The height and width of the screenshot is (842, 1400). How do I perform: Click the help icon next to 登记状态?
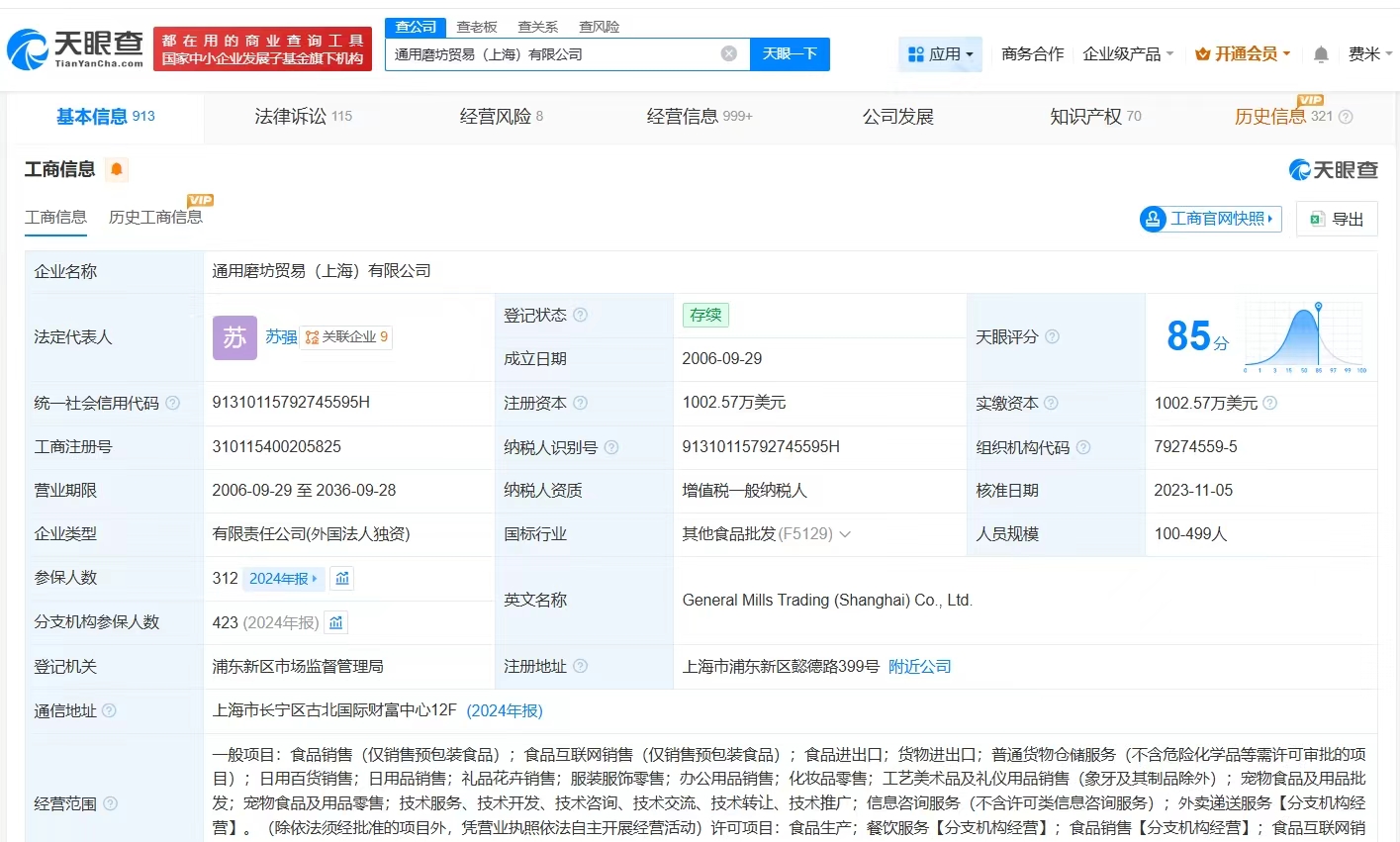[x=581, y=315]
